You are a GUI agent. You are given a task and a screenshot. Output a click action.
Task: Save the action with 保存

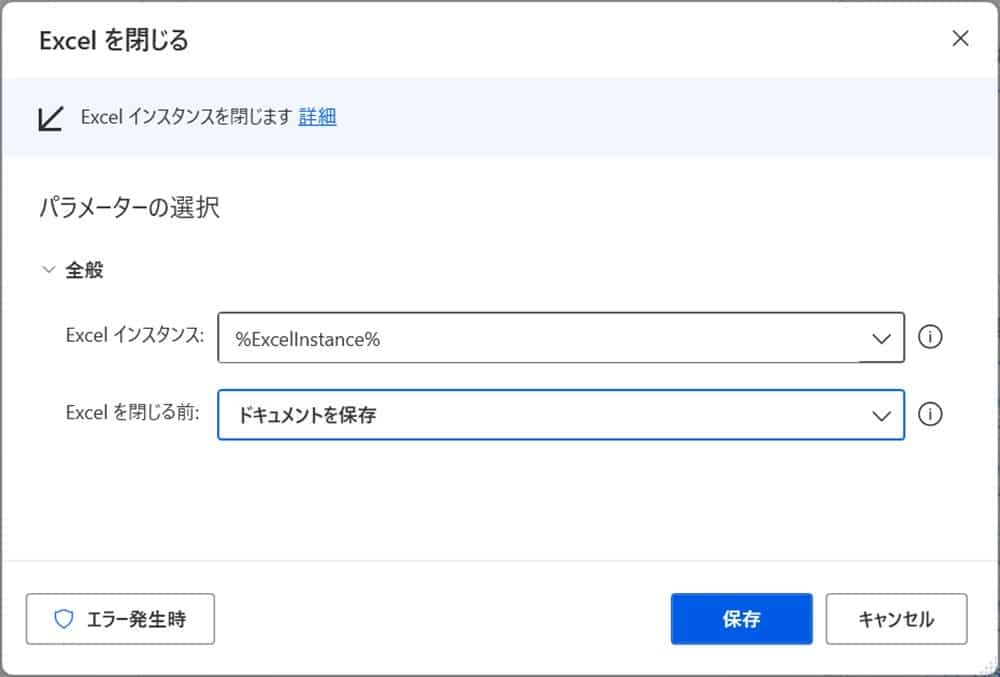tap(741, 619)
